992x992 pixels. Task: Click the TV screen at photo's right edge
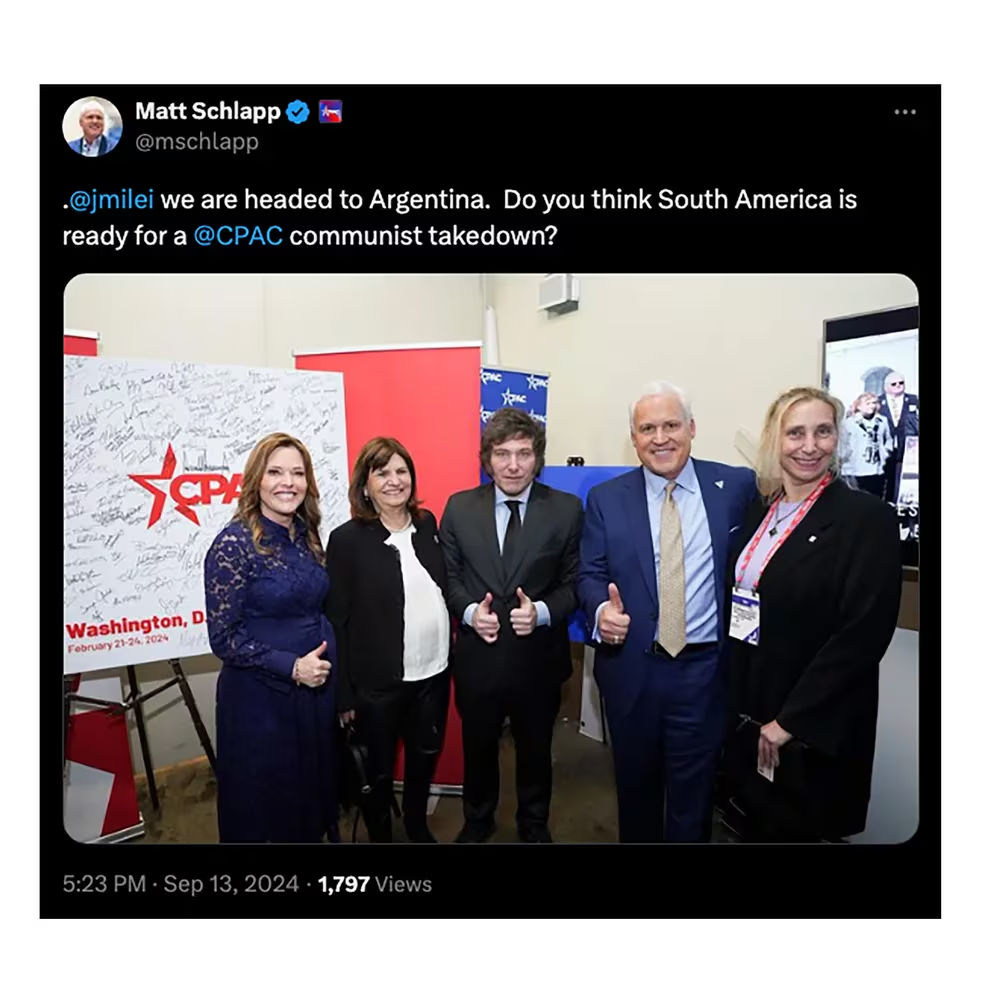click(x=872, y=437)
